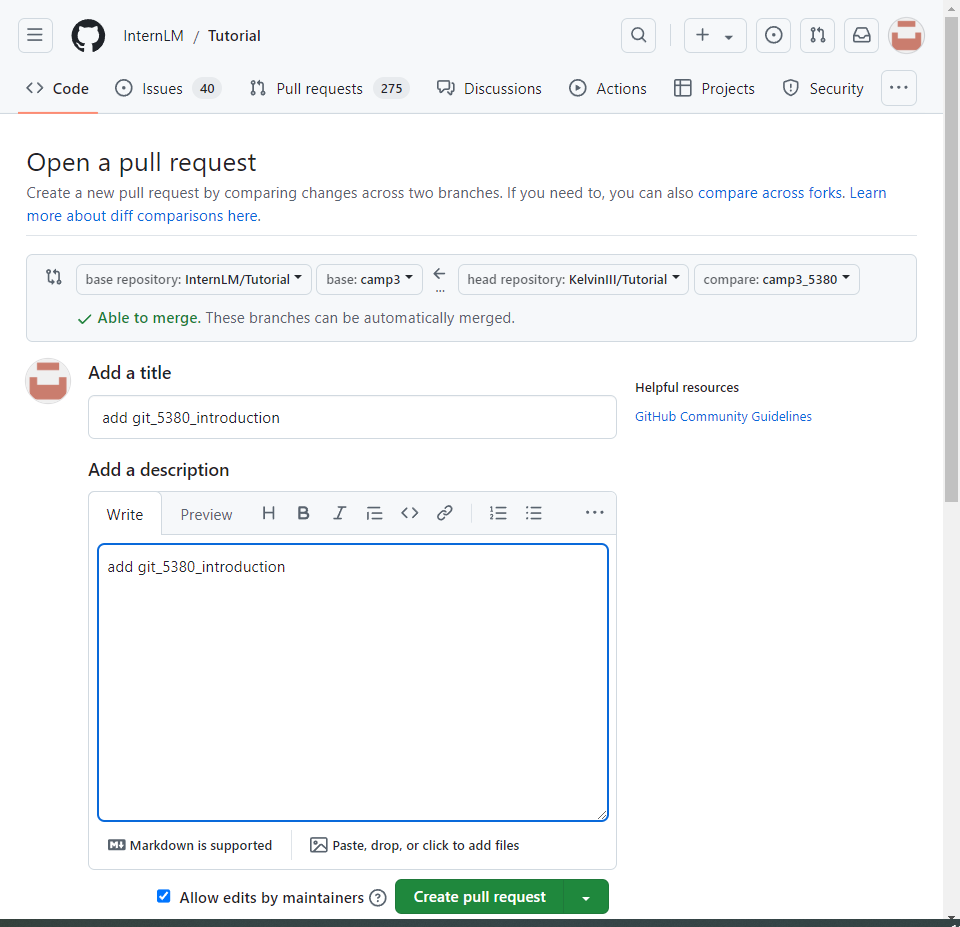Expand the base: camp3 branch dropdown
Screen dimensions: 960x927
(369, 279)
